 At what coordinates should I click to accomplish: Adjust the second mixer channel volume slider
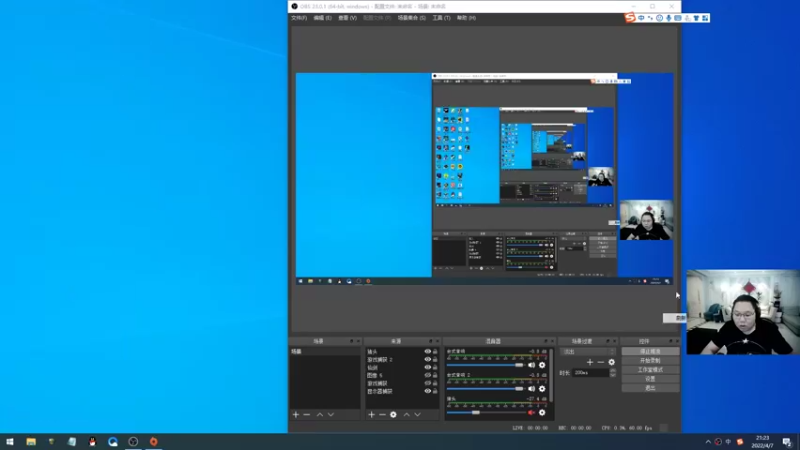tap(485, 389)
